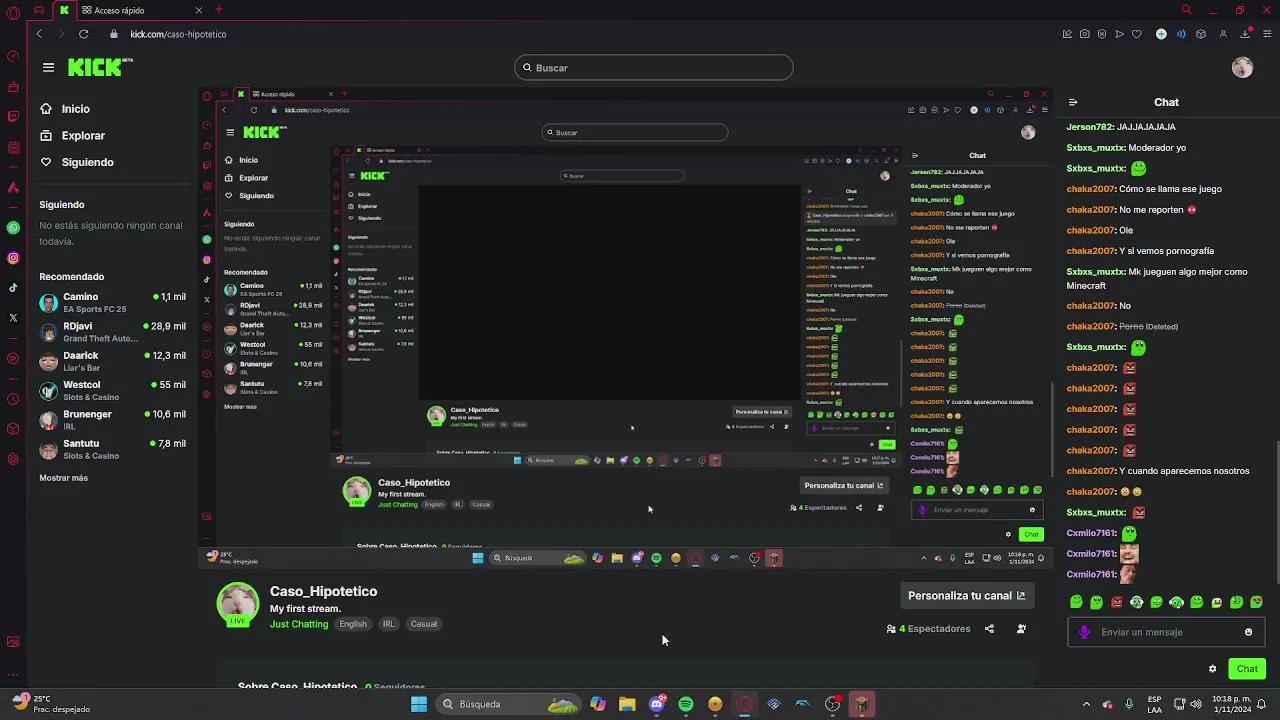Click the browser snapshot camera icon

point(1085,34)
